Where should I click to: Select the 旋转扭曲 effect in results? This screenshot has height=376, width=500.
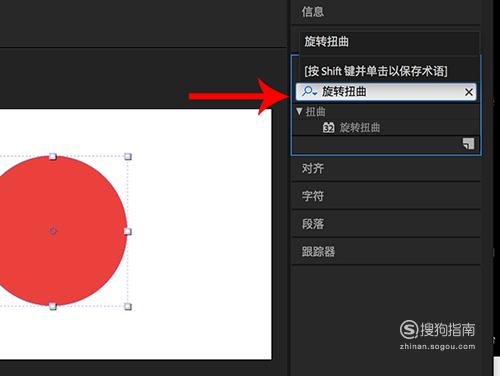[360, 127]
